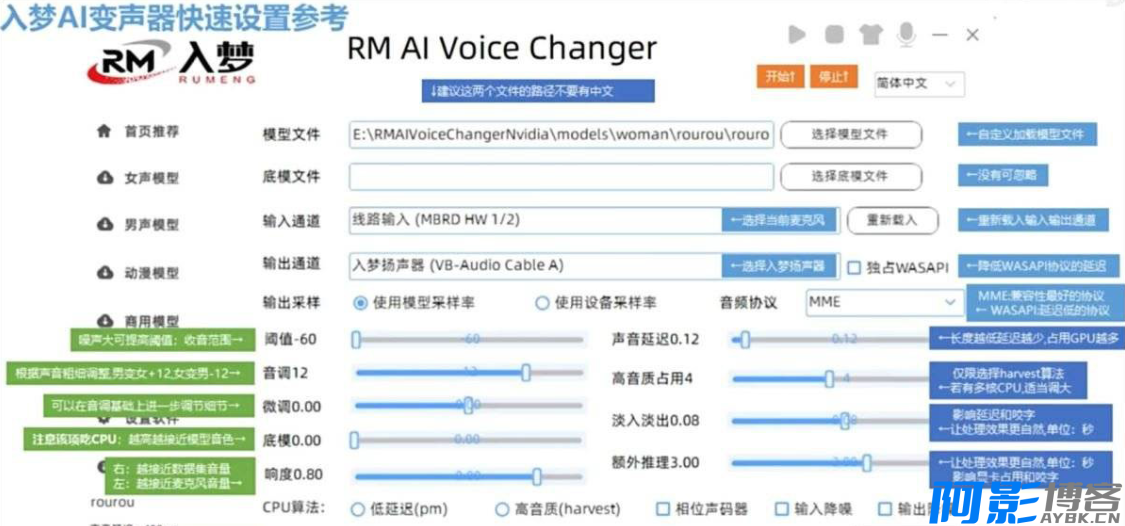The image size is (1125, 526).
Task: Choose the 高音质(harvest) CPU algorithm
Action: [x=503, y=509]
